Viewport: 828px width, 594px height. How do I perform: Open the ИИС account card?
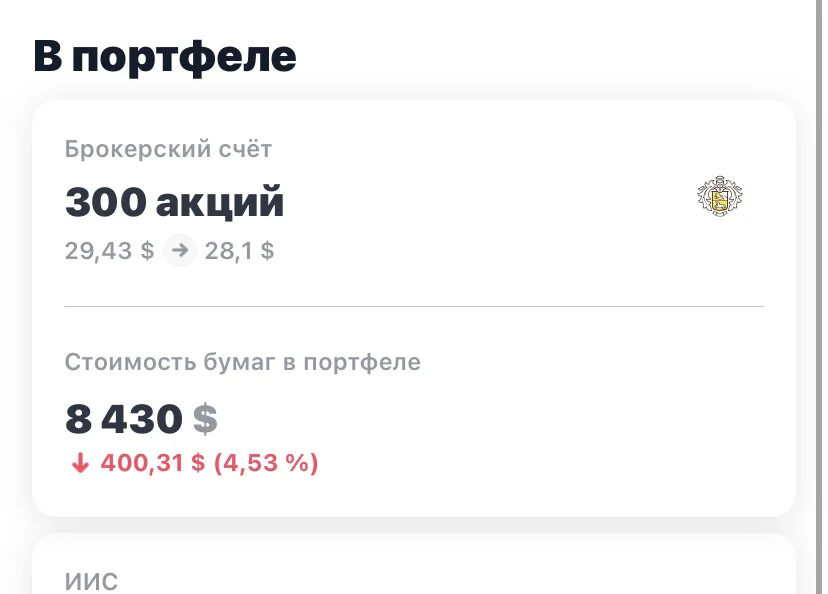point(414,564)
